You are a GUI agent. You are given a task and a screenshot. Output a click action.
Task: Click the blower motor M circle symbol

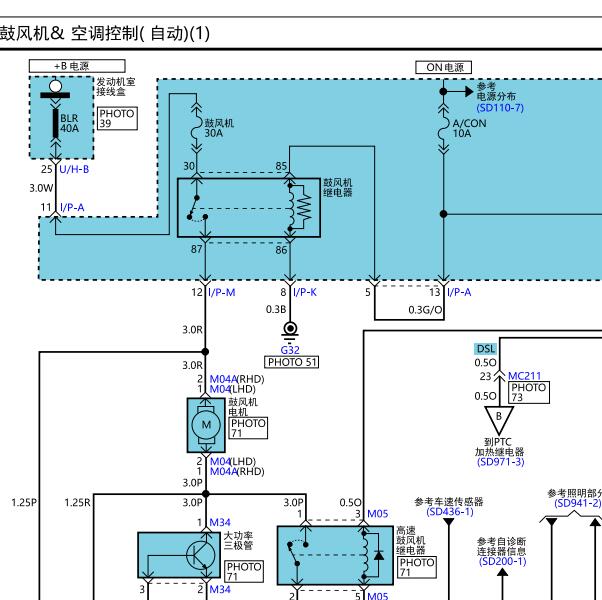point(206,425)
